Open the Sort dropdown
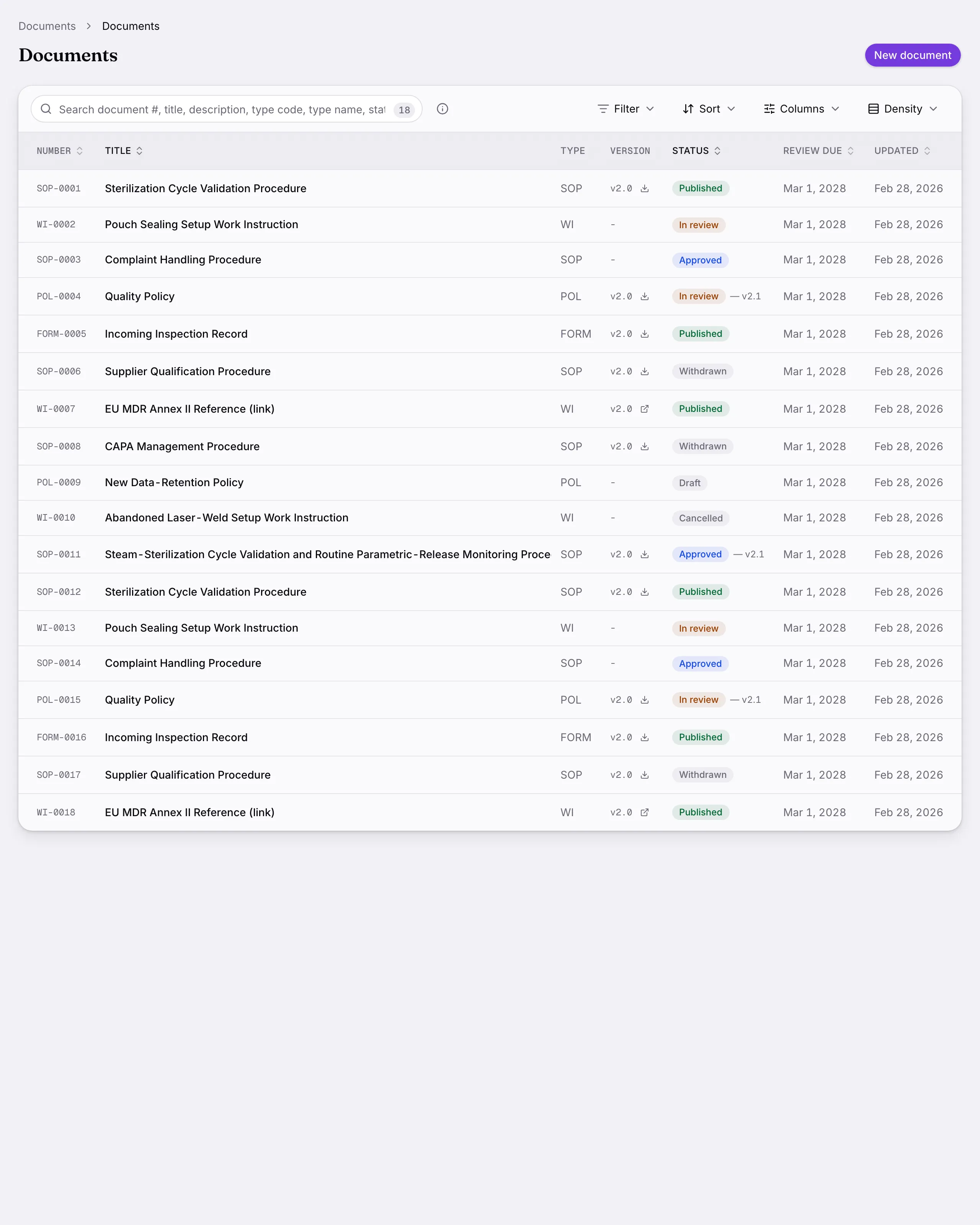The height and width of the screenshot is (1225, 980). click(x=709, y=109)
